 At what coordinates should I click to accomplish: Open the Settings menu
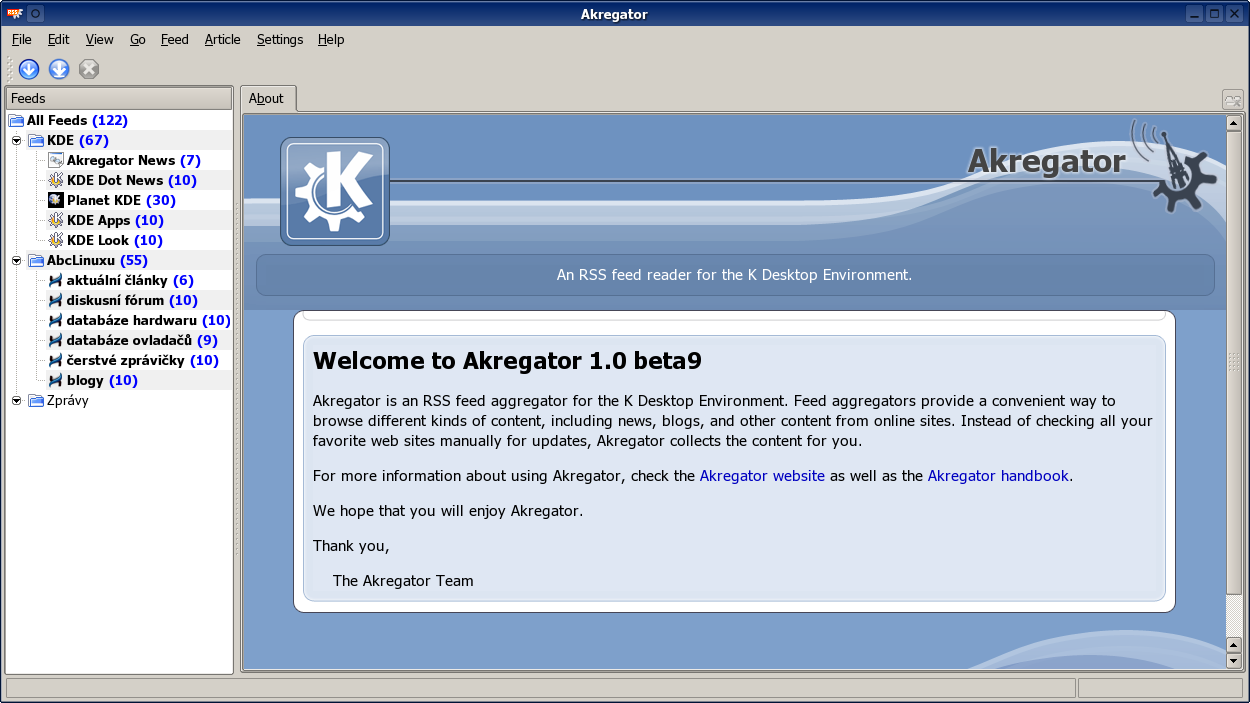[x=280, y=39]
